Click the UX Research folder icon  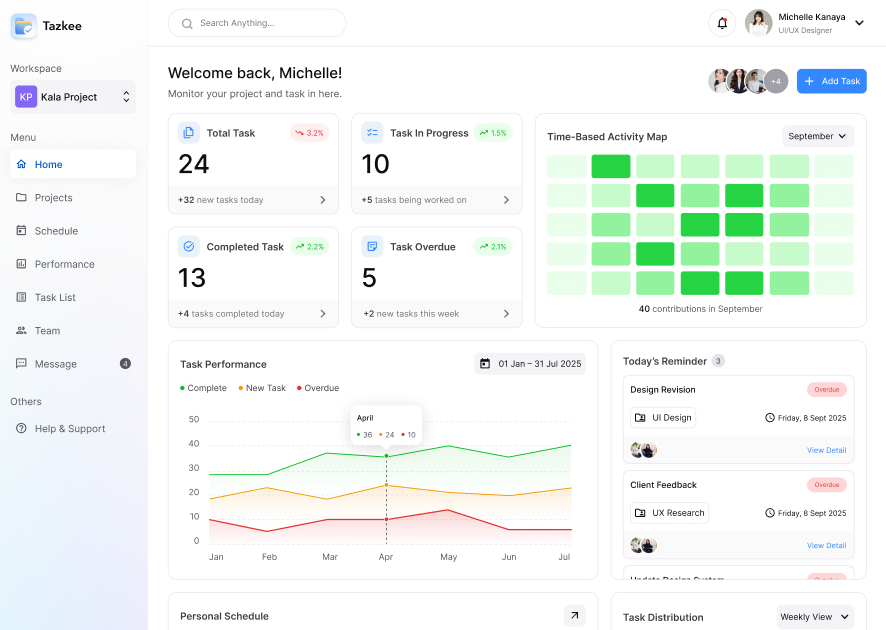(x=640, y=513)
